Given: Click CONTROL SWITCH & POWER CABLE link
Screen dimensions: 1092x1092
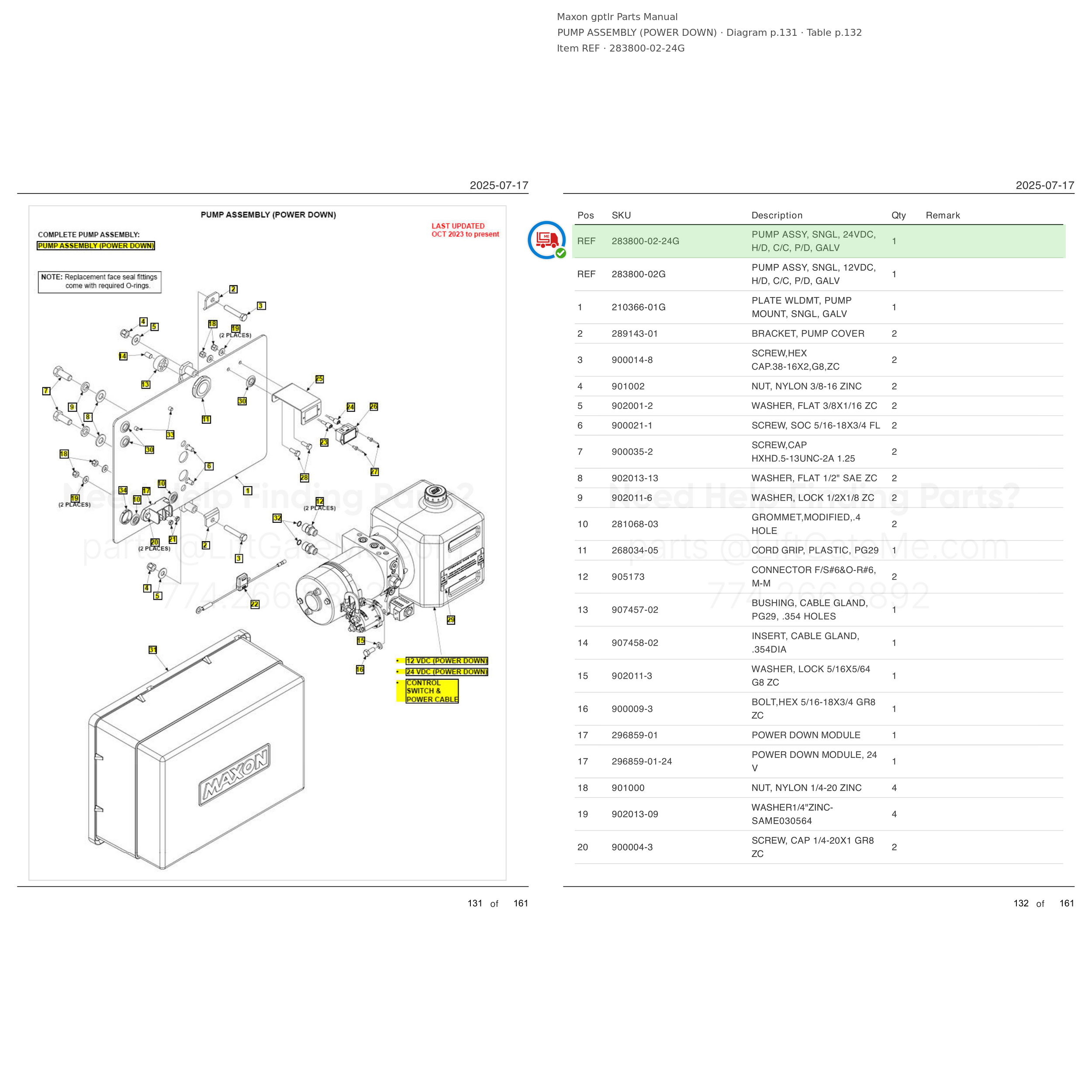Looking at the screenshot, I should [x=432, y=691].
